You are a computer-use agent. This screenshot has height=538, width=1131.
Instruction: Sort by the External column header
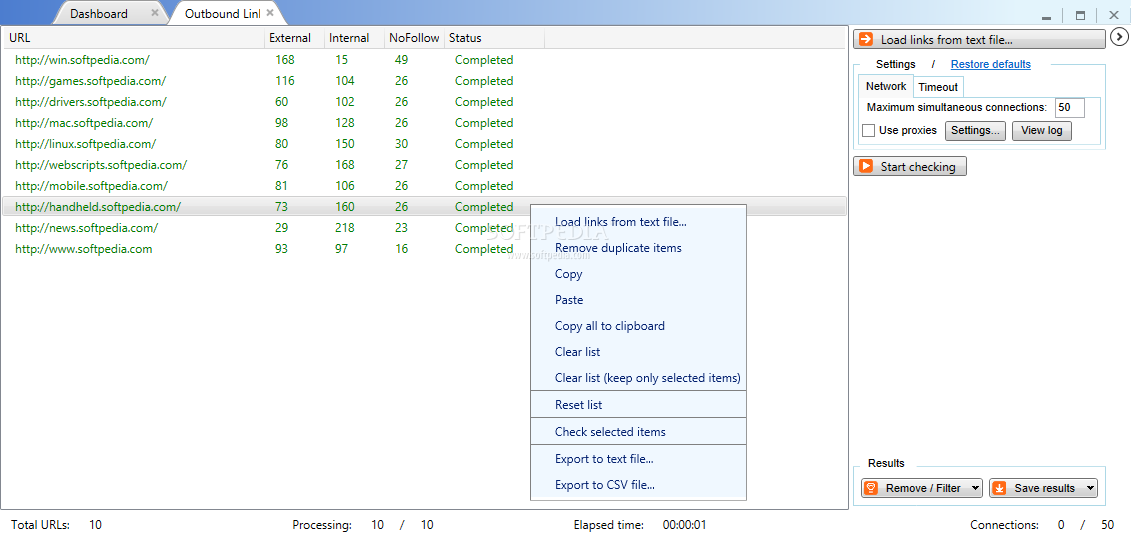(295, 38)
